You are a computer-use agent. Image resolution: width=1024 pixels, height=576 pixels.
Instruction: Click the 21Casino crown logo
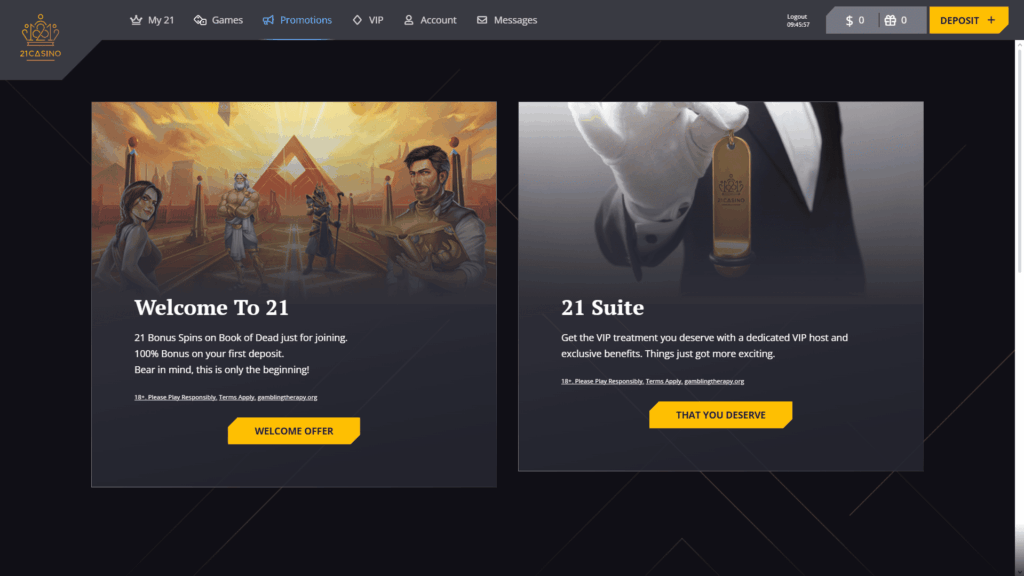pyautogui.click(x=40, y=36)
